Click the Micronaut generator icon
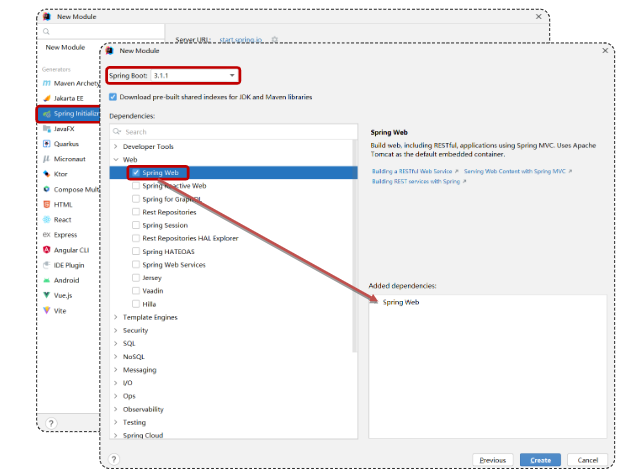Viewport: 629px width, 475px height. 47,159
